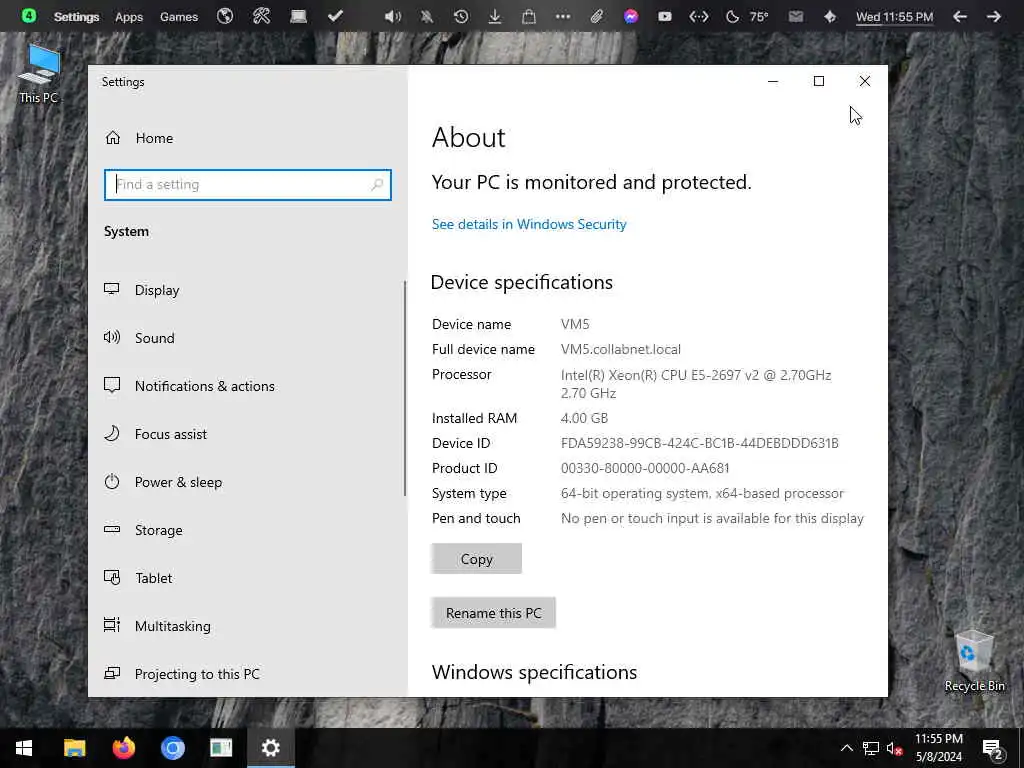This screenshot has width=1024, height=768.
Task: Click the checkmark icon in top bar
Action: point(335,16)
